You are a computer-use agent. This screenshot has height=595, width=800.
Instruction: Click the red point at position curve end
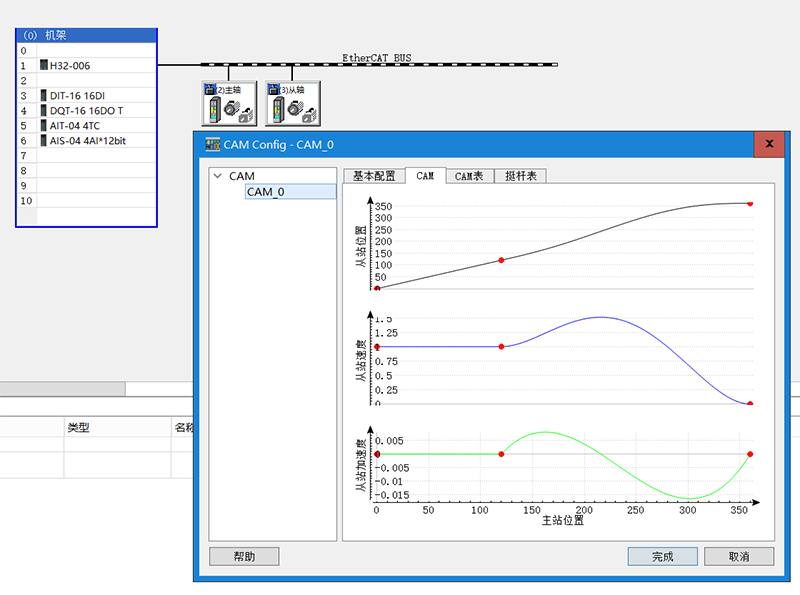tap(750, 203)
